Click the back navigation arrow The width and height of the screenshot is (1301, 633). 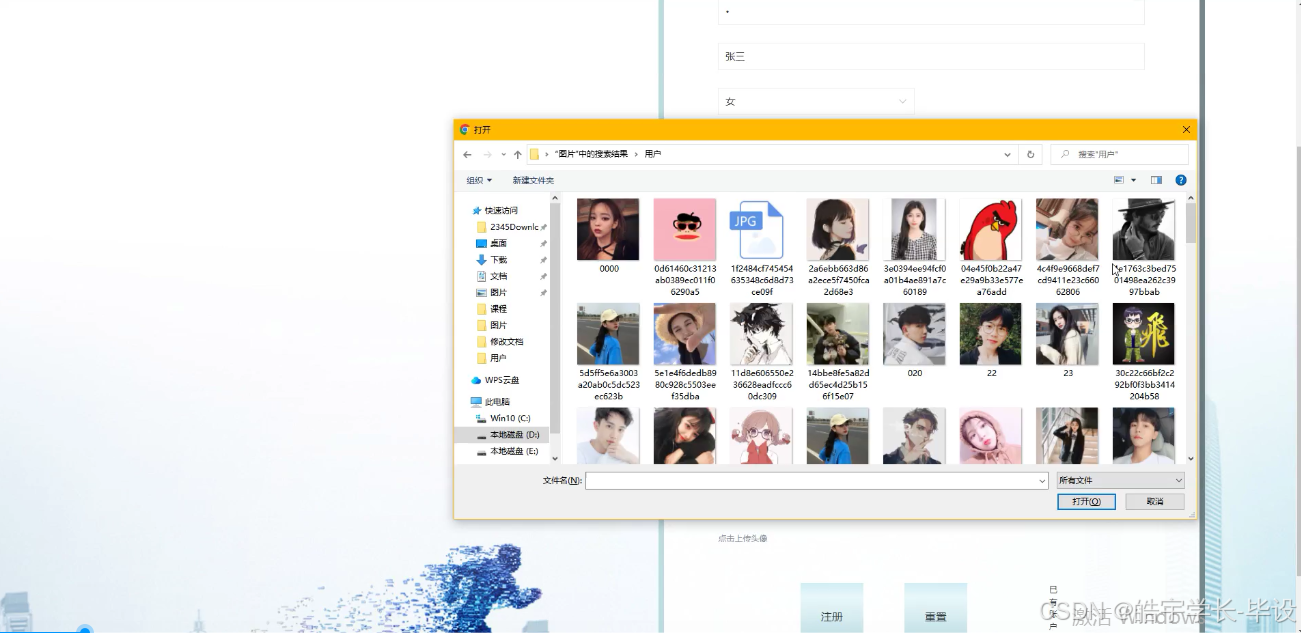coord(467,154)
